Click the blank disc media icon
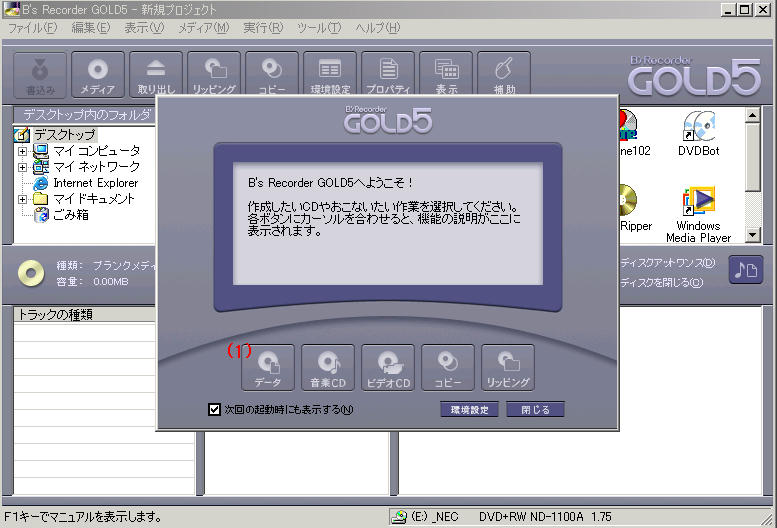Image resolution: width=777 pixels, height=528 pixels. coord(31,273)
